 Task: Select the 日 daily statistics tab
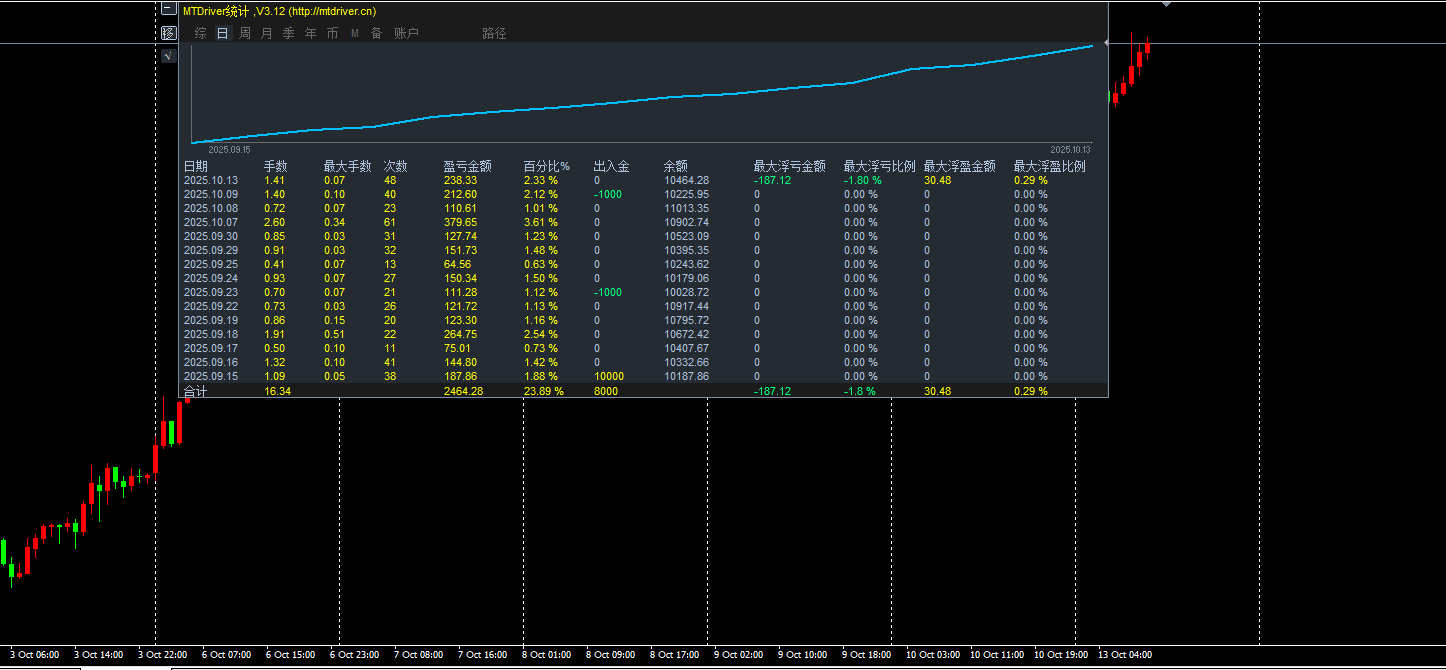coord(222,33)
